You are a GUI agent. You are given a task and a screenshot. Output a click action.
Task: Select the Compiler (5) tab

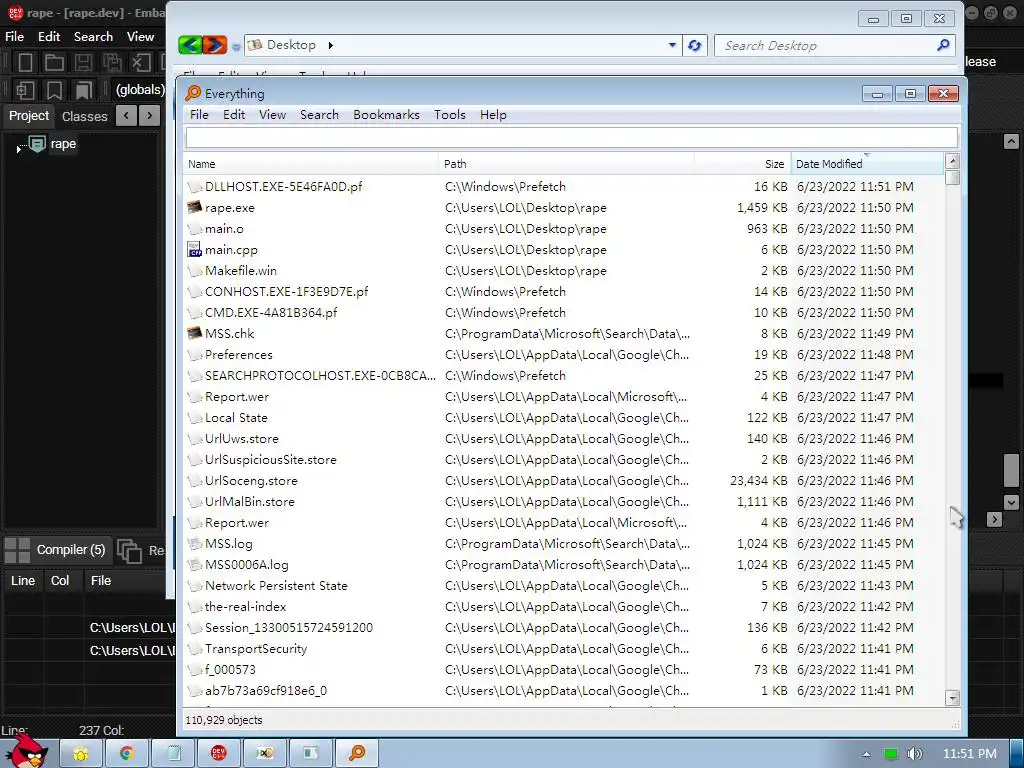71,550
